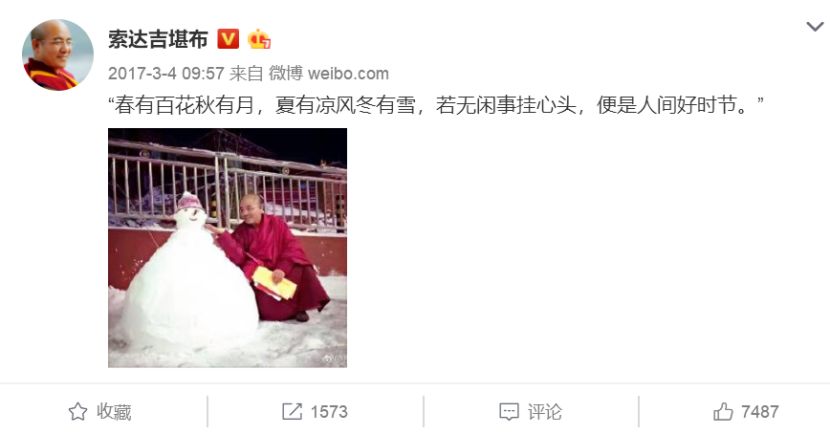Click the comment speech bubble icon
This screenshot has width=830, height=434.
[x=509, y=411]
